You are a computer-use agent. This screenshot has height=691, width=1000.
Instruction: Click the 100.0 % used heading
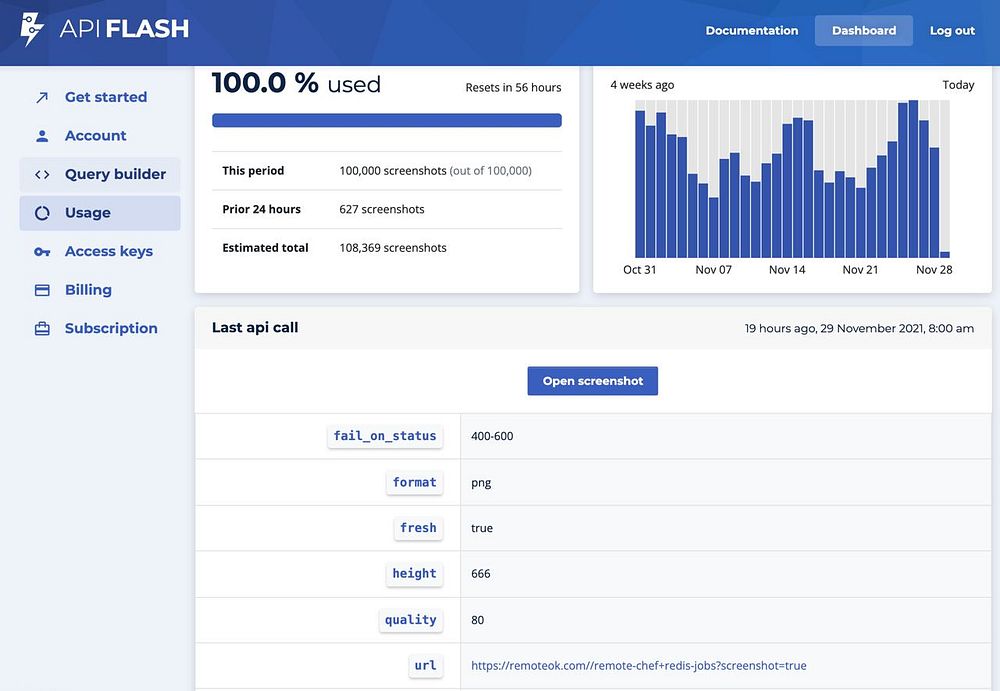[296, 84]
